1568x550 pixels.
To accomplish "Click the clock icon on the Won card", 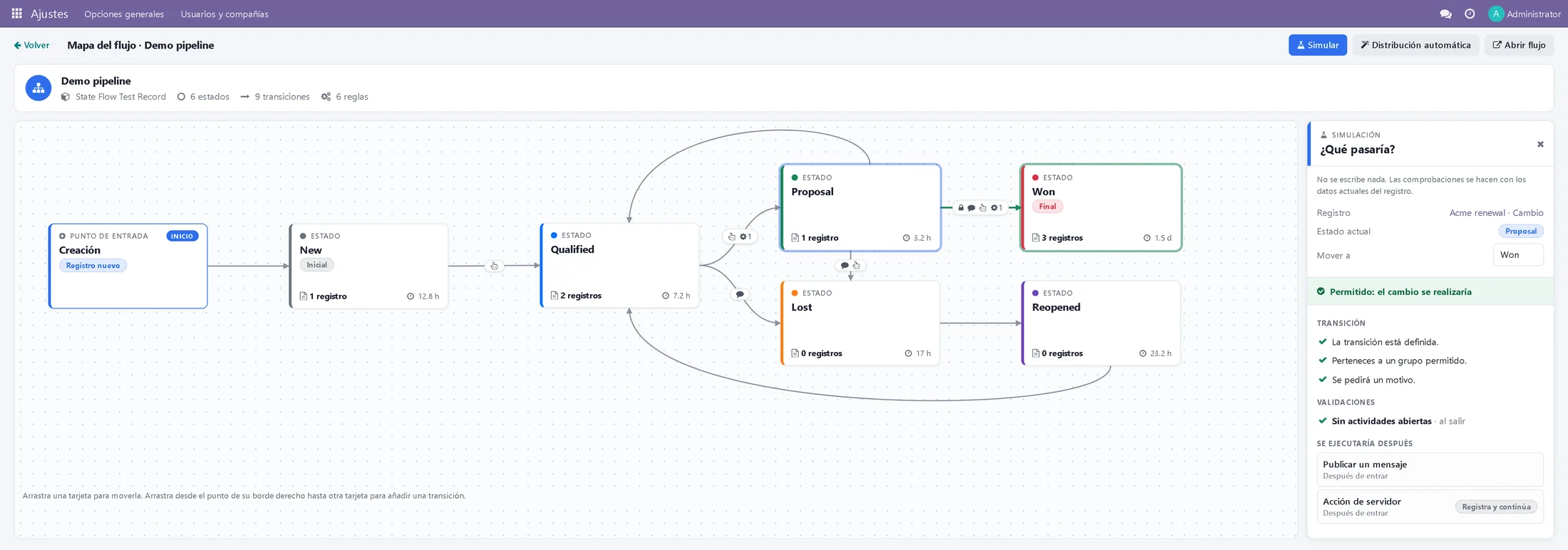I will coord(1147,238).
